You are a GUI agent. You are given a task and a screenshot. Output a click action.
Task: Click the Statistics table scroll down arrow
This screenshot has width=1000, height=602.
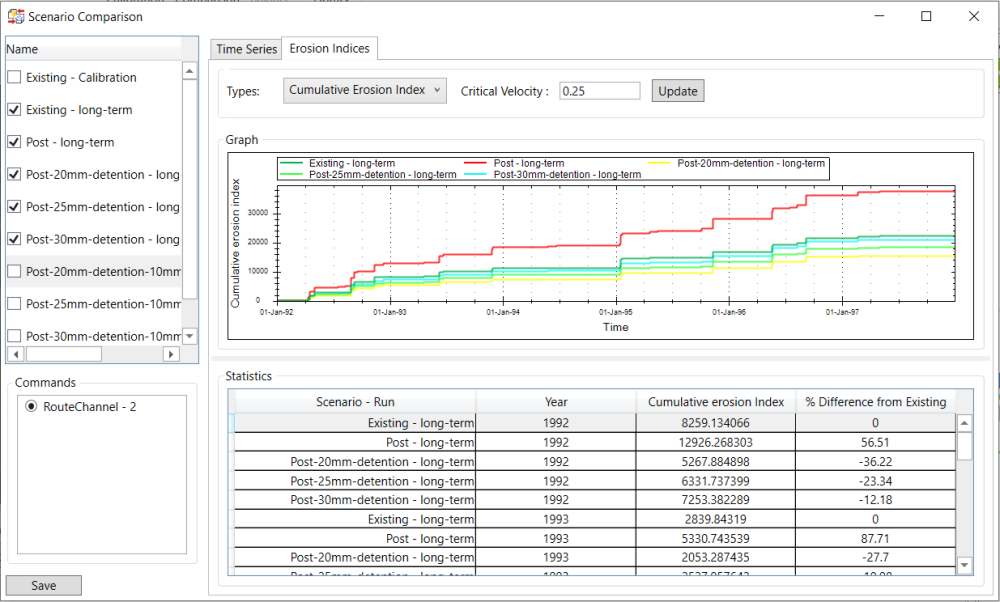pyautogui.click(x=964, y=566)
